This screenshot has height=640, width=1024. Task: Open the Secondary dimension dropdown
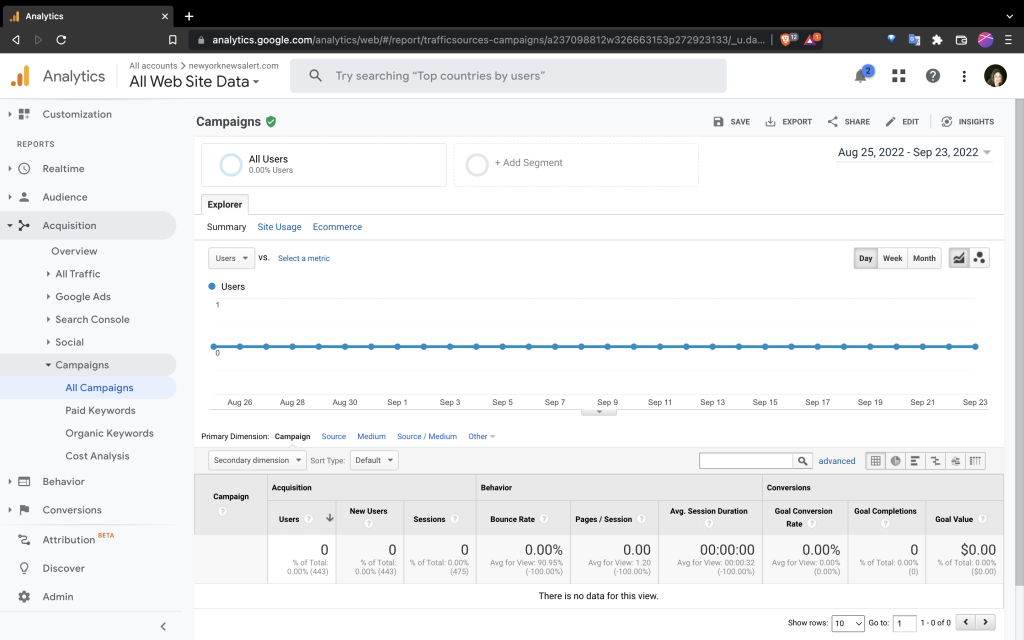[257, 460]
